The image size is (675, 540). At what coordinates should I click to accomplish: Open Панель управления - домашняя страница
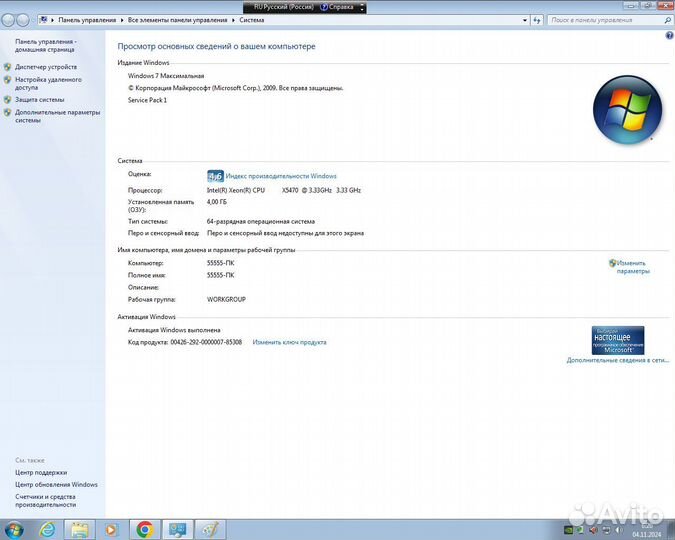tap(46, 46)
